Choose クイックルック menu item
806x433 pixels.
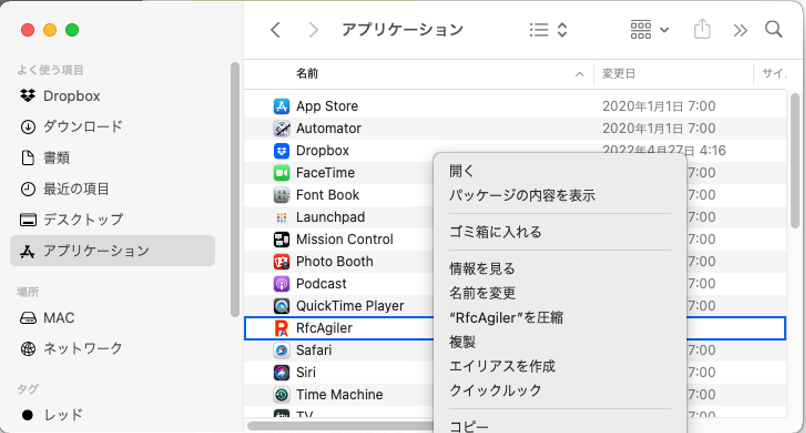(x=560, y=390)
